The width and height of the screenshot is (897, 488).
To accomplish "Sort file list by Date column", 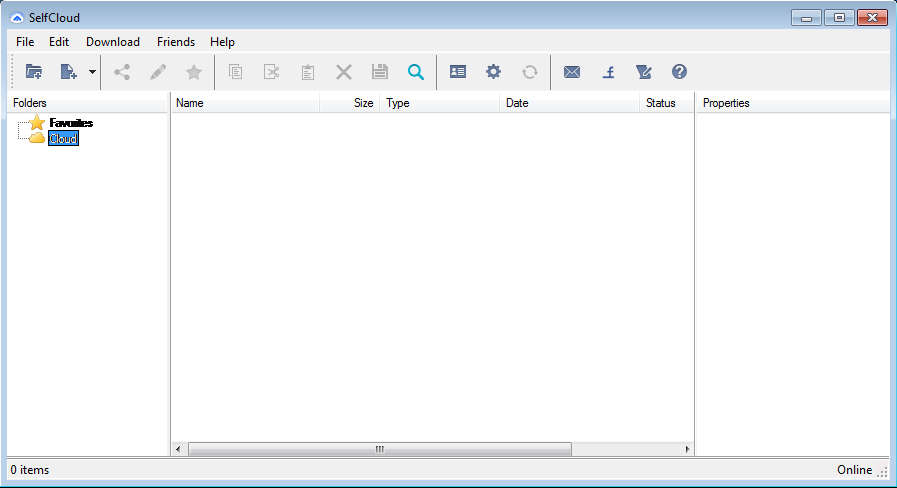I will (x=569, y=103).
